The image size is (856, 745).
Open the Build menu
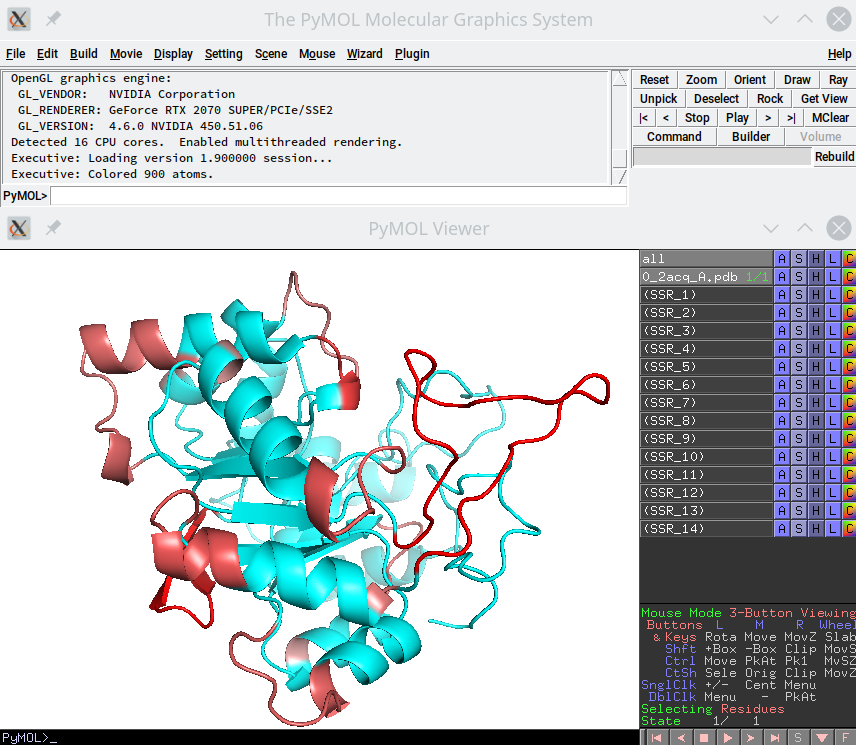(x=84, y=53)
